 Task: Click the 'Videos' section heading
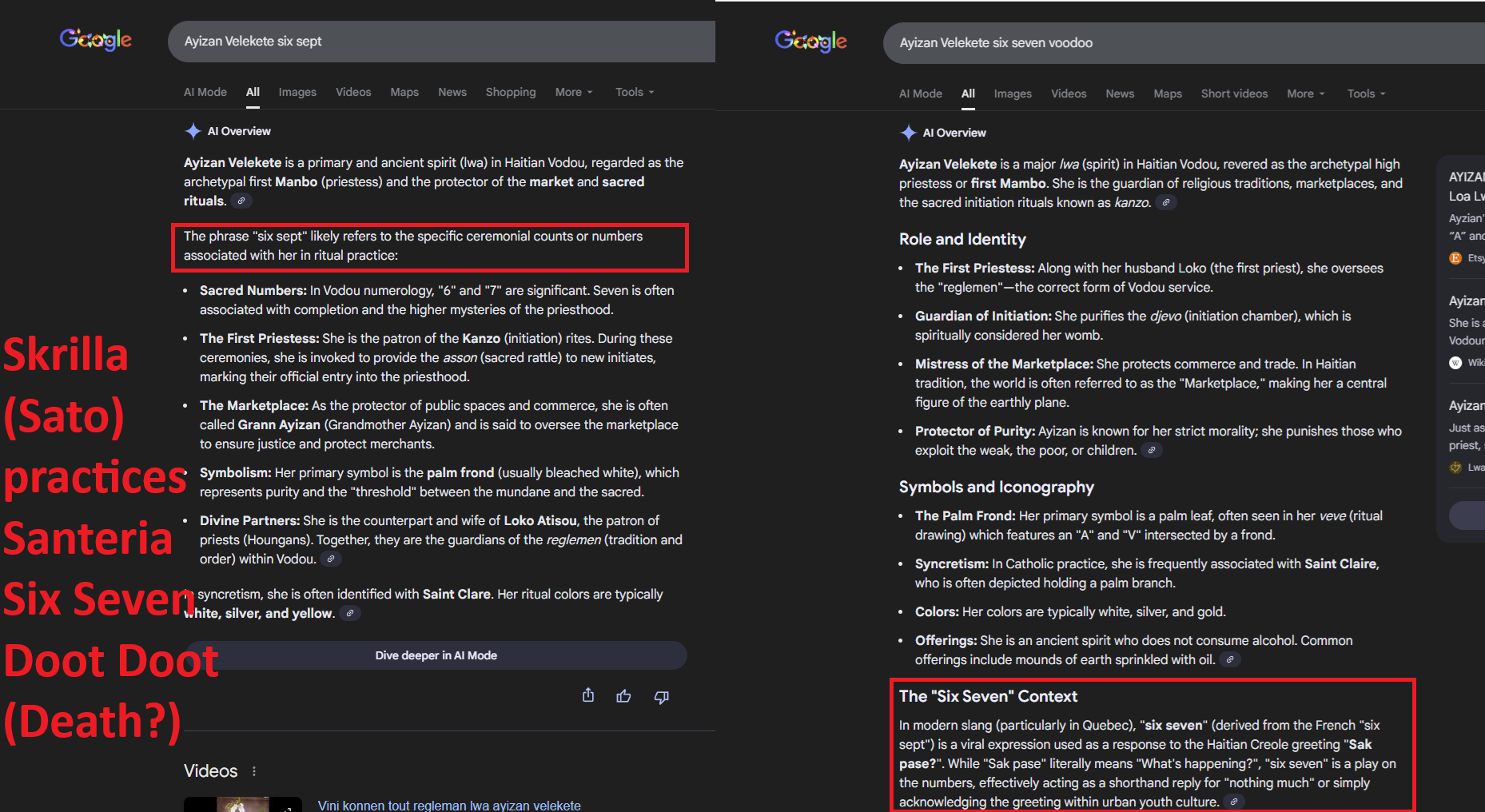point(211,771)
